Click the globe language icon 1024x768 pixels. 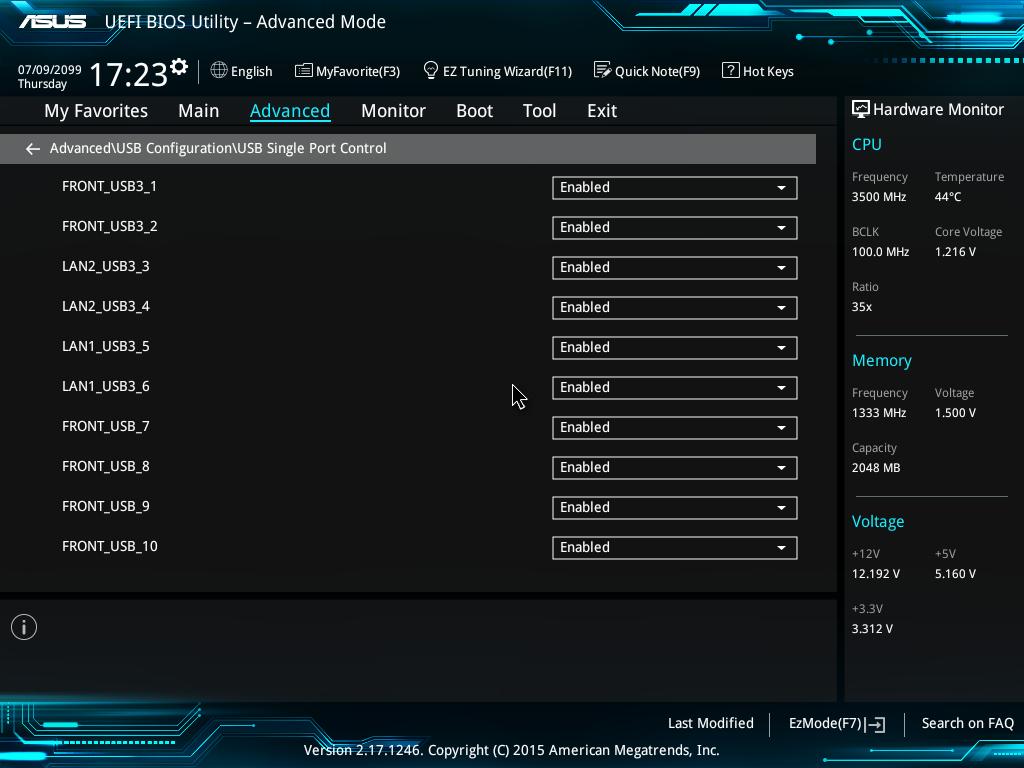tap(219, 70)
